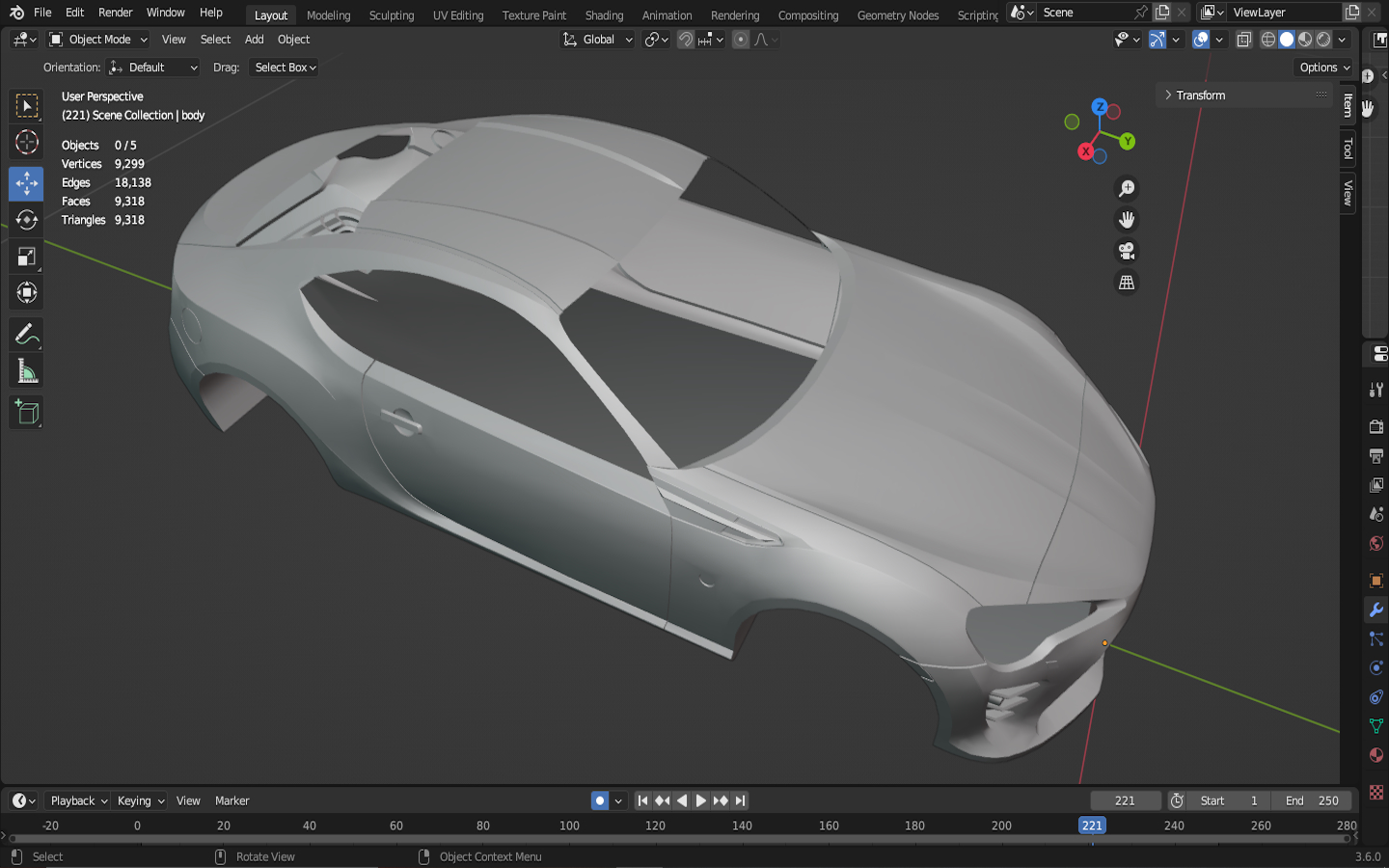Jump to the first frame
The image size is (1389, 868).
(643, 800)
